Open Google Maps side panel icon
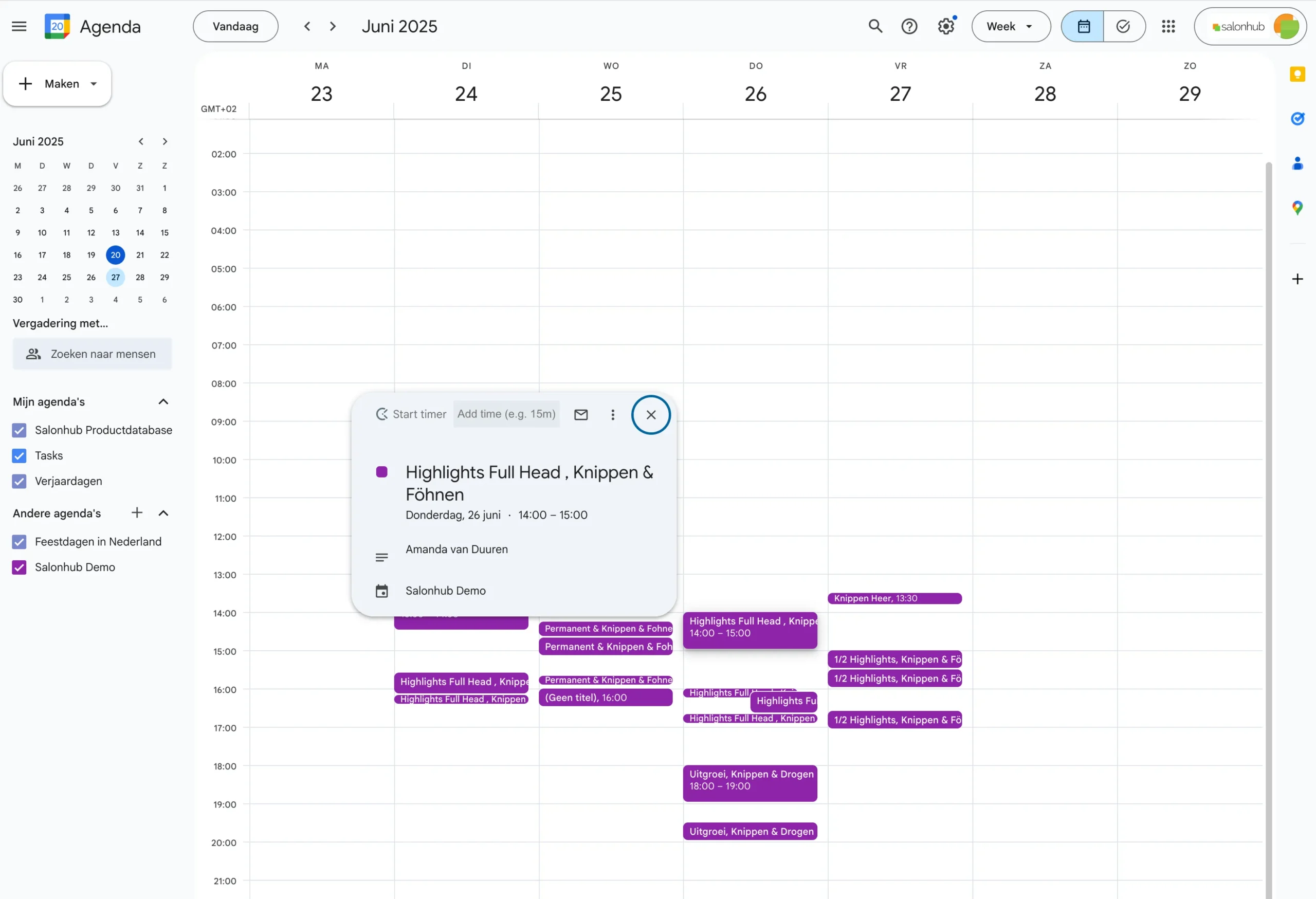 [1297, 208]
